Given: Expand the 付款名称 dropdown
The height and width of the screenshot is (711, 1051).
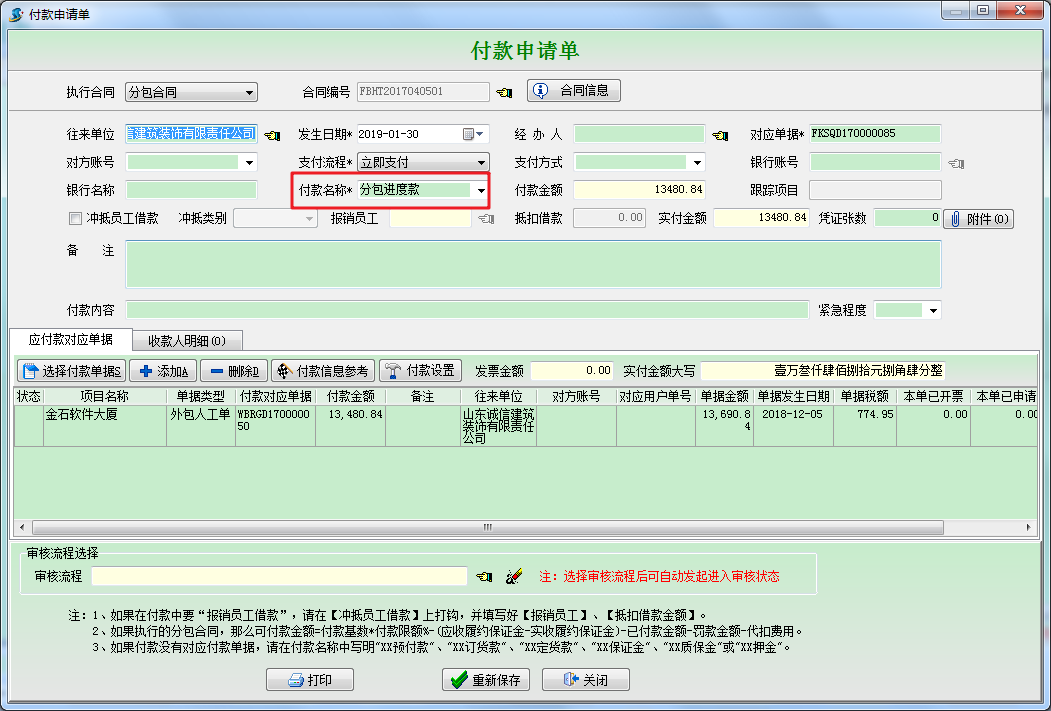Looking at the screenshot, I should point(481,191).
